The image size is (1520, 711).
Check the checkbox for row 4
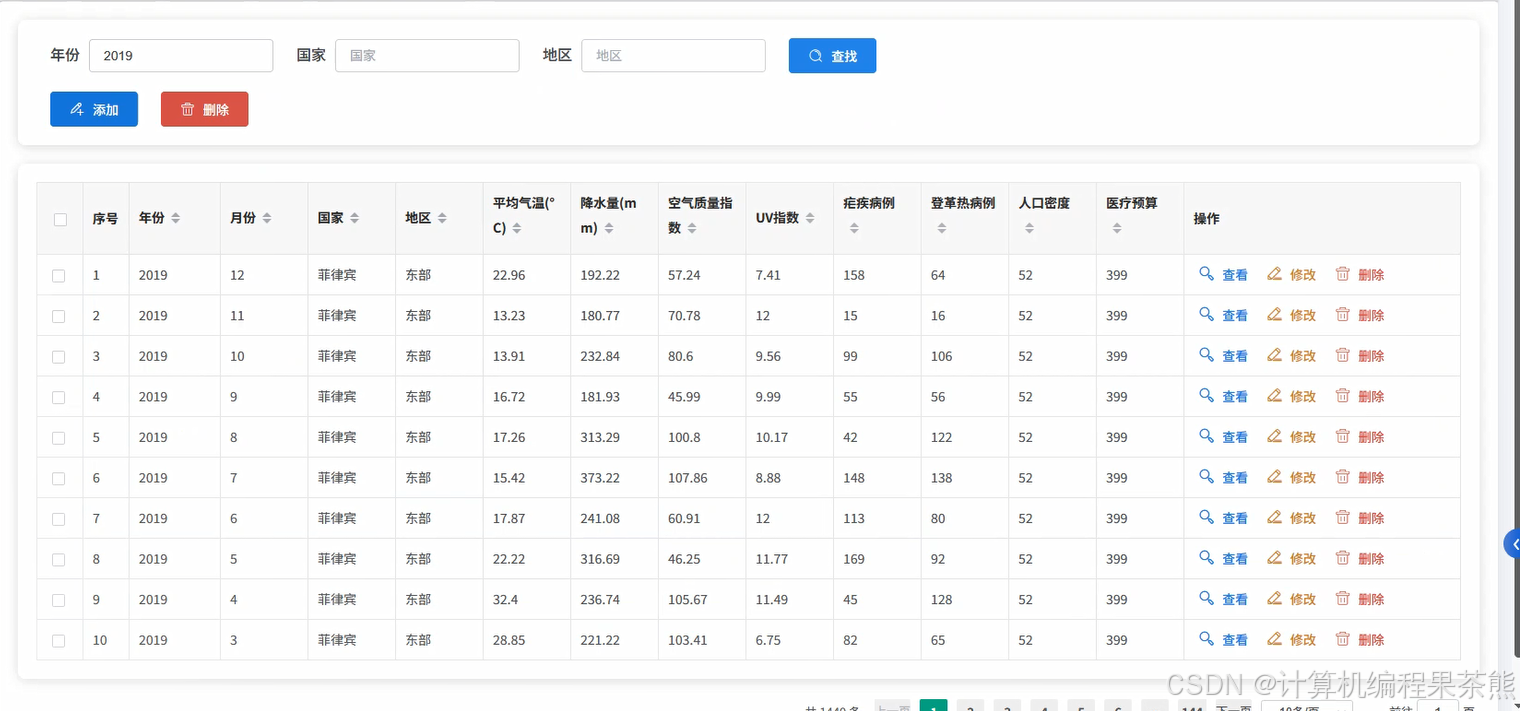59,397
